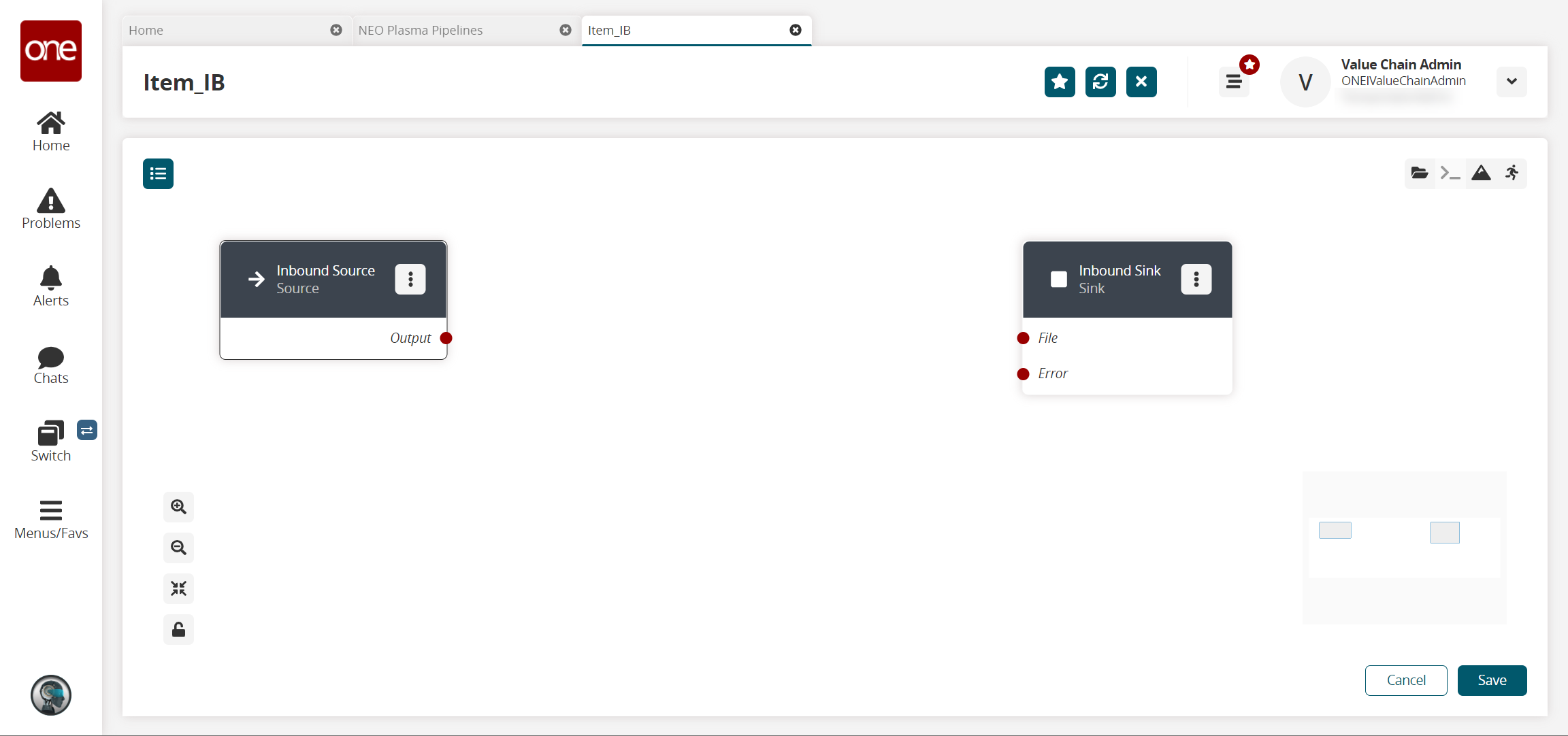The width and height of the screenshot is (1568, 736).
Task: Expand the Value Chain Admin user dropdown
Action: [1512, 82]
